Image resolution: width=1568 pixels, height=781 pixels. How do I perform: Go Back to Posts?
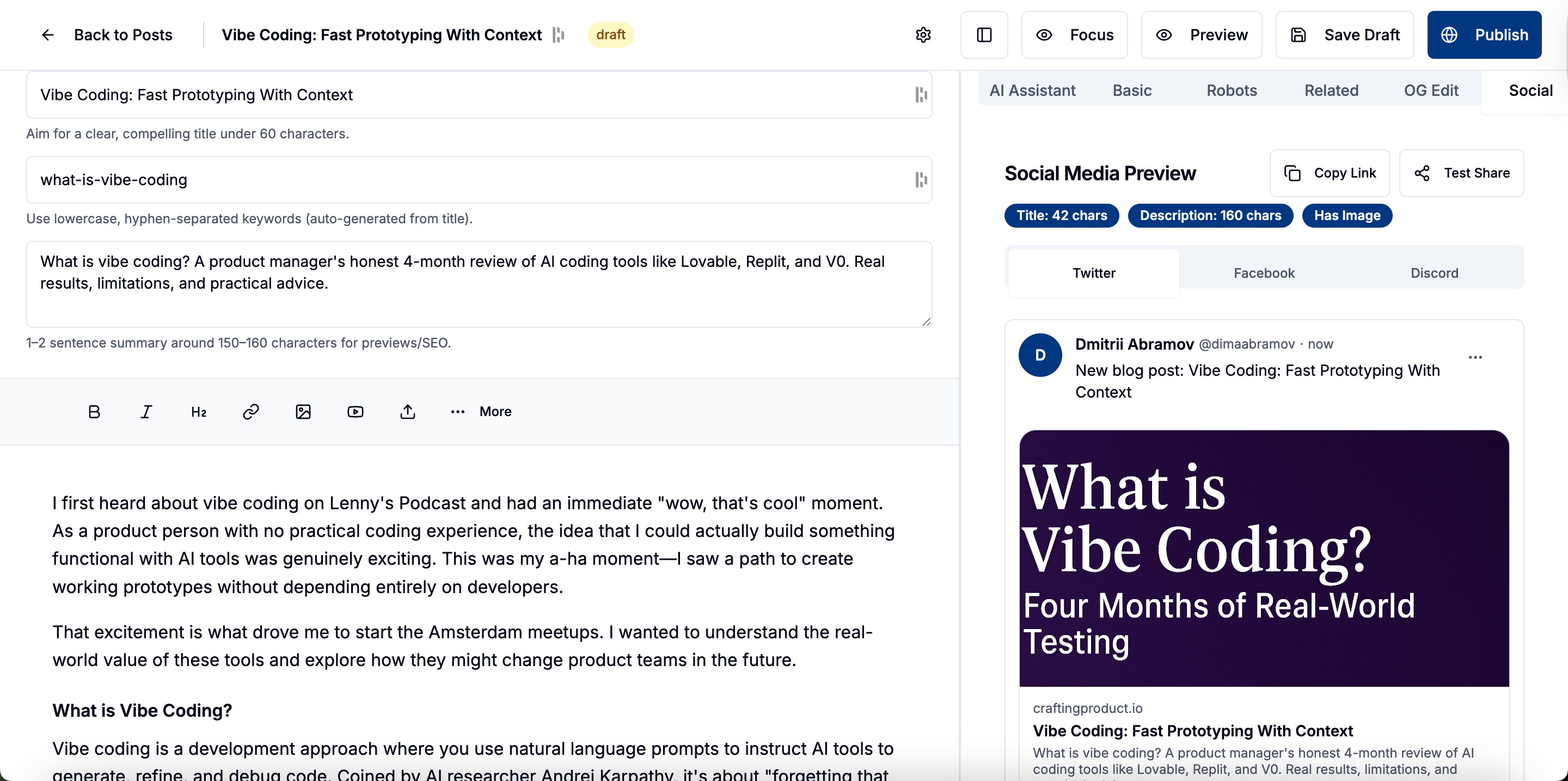107,35
